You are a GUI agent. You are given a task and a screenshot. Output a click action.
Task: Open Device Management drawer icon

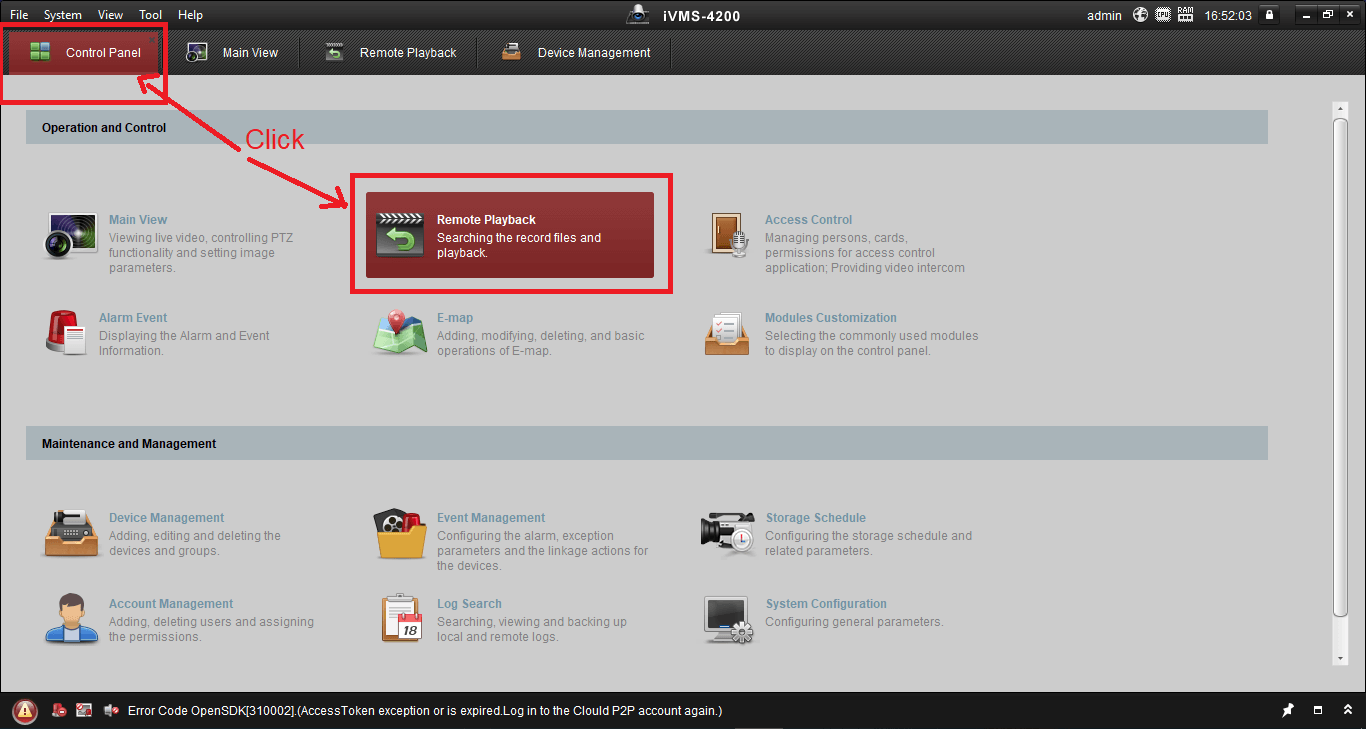coord(72,533)
